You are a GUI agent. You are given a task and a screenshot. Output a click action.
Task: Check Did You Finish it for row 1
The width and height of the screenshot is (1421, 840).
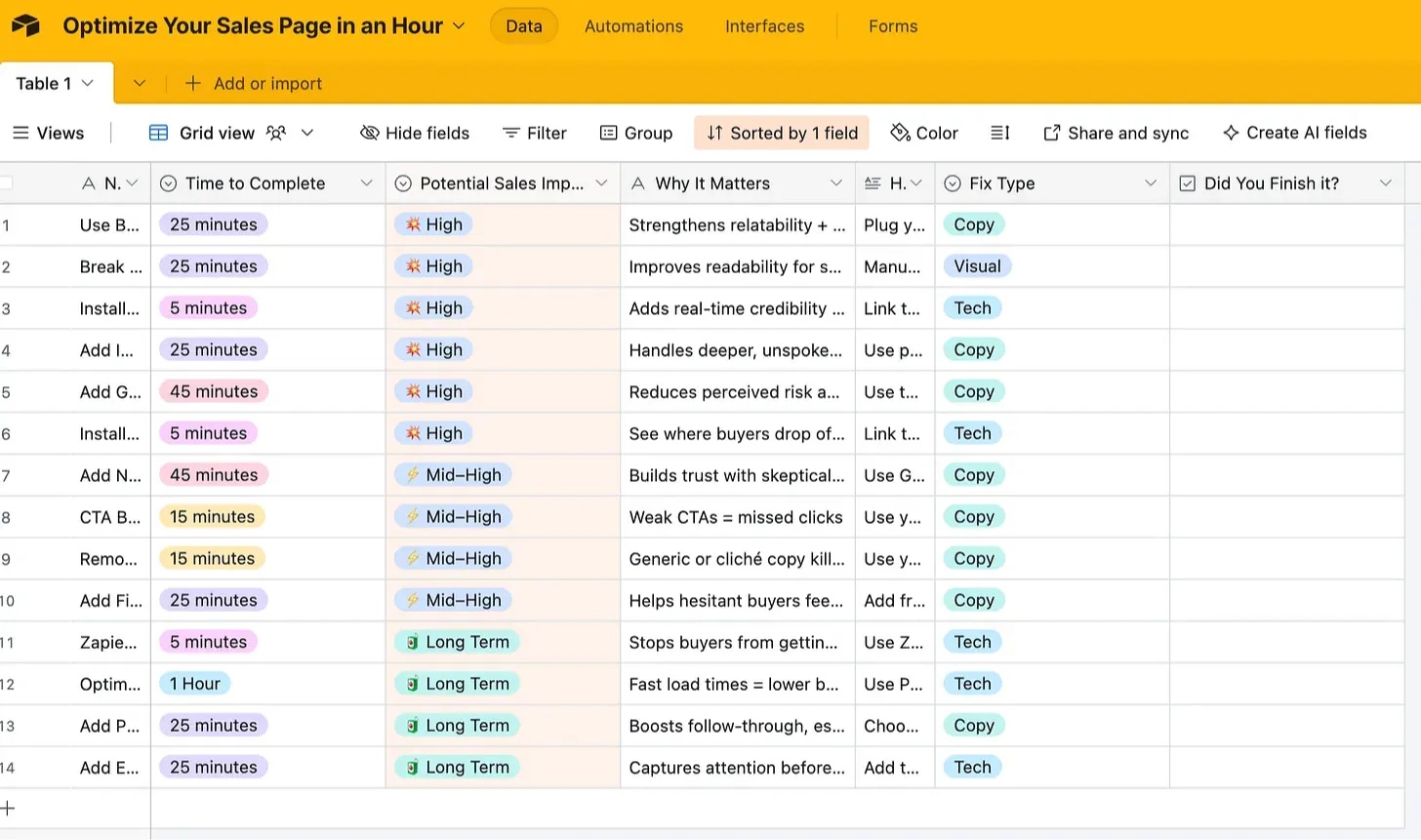1286,225
